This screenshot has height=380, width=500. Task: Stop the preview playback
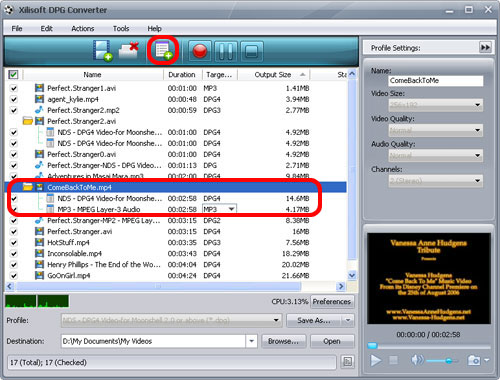pyautogui.click(x=394, y=360)
